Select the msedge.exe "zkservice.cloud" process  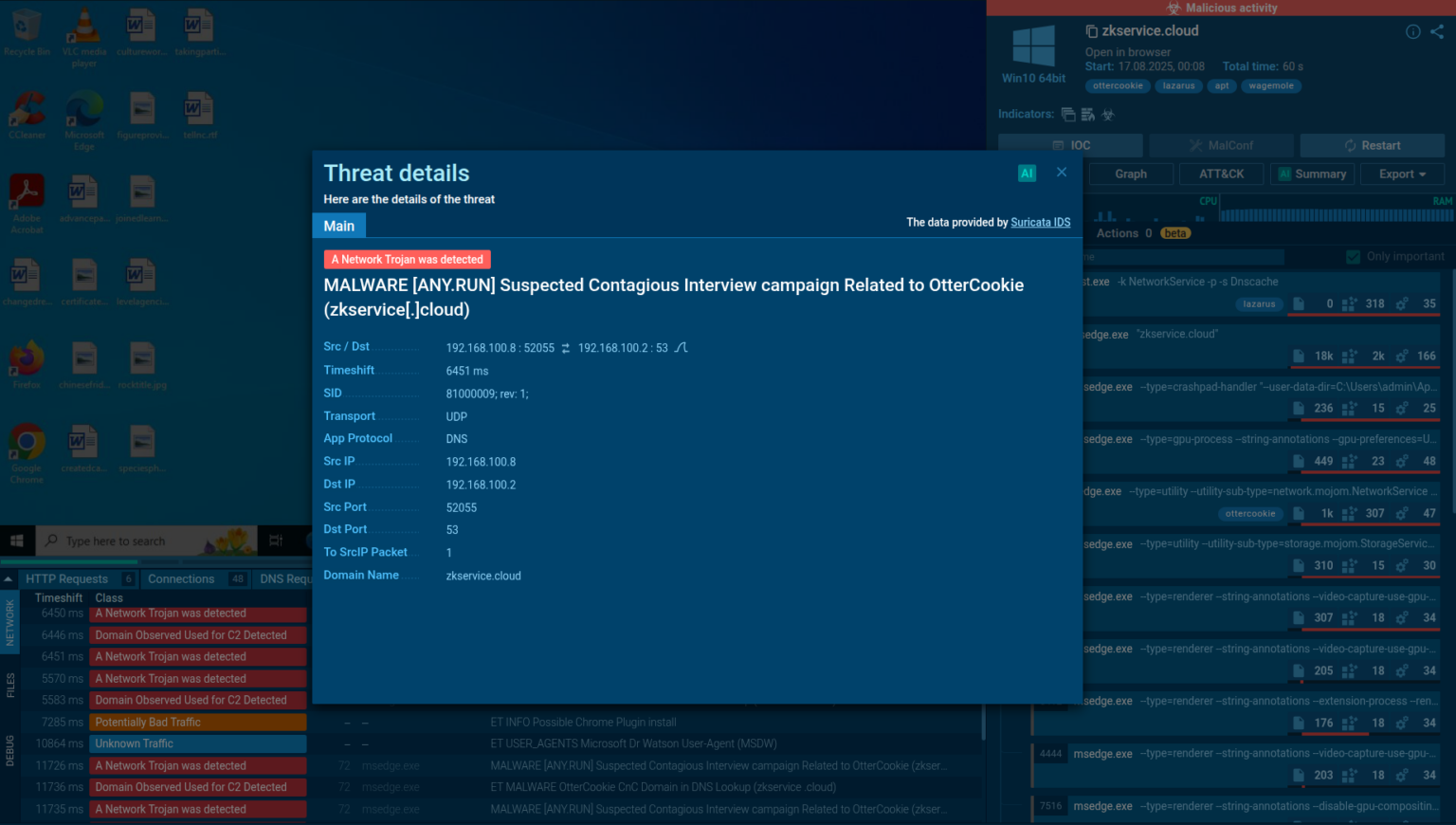tap(1261, 345)
